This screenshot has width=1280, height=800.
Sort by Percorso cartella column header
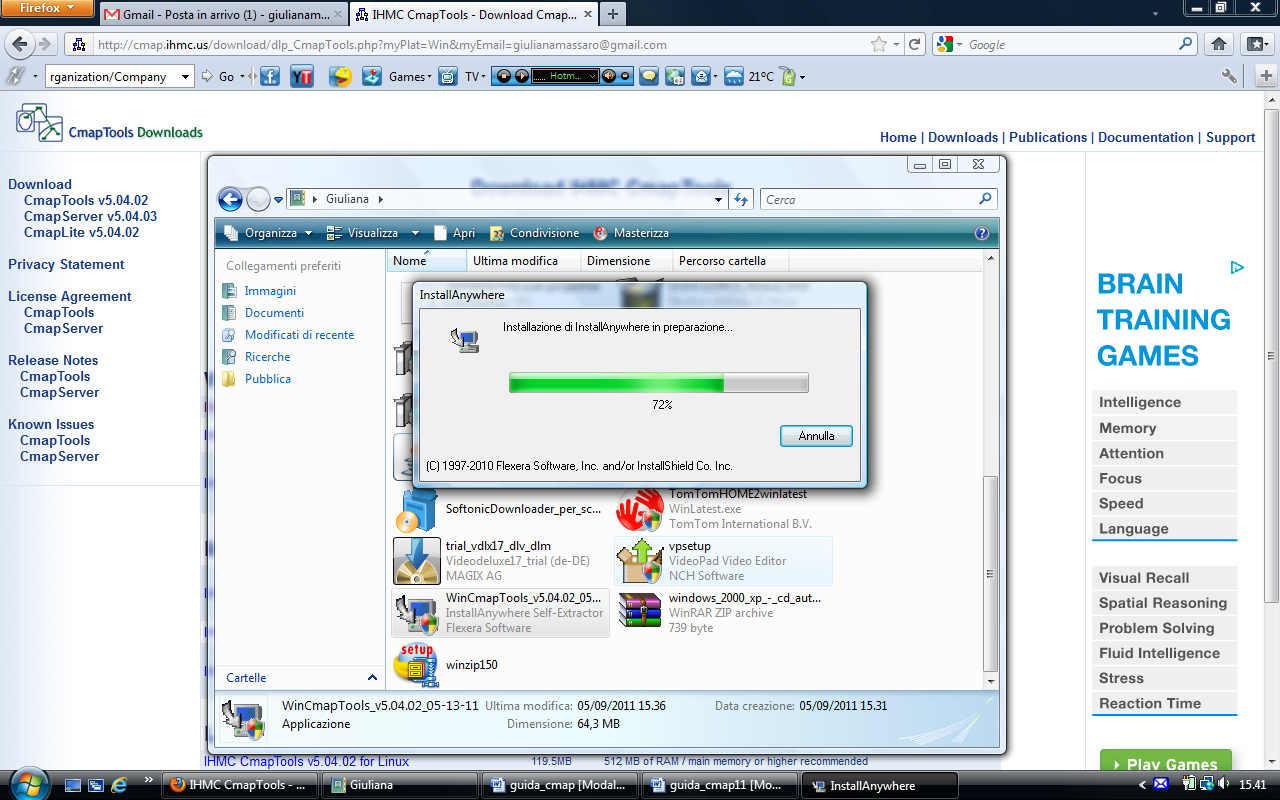(731, 261)
